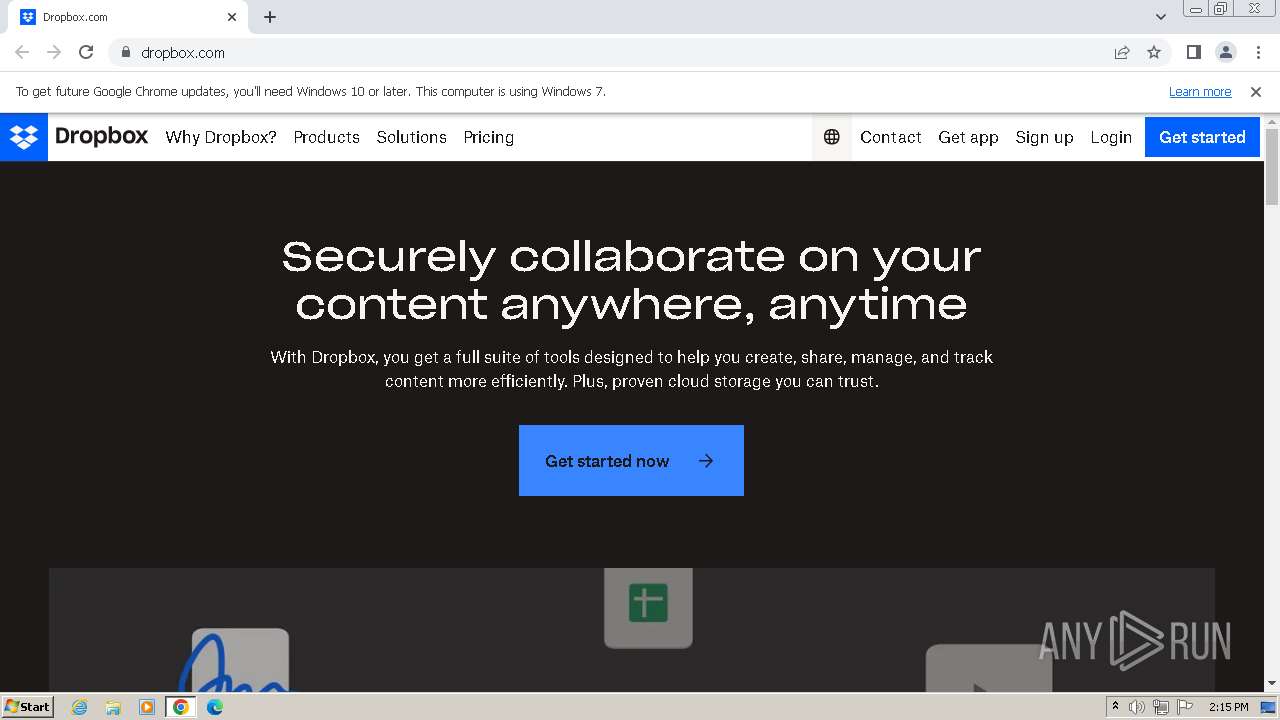Share this page icon in address bar

[x=1122, y=52]
